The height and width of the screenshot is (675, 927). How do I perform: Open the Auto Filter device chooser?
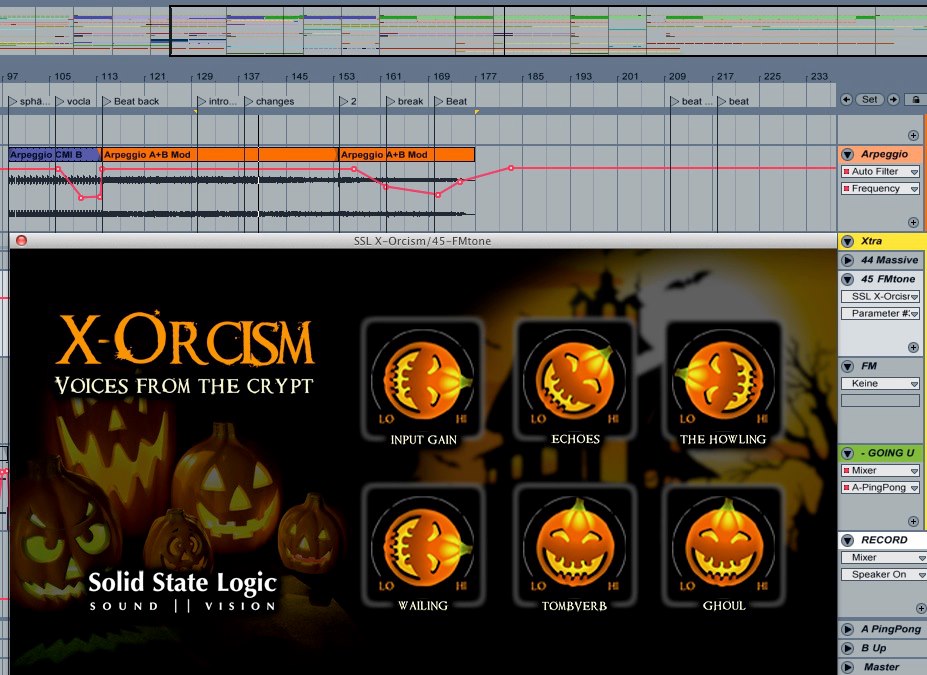pos(881,171)
